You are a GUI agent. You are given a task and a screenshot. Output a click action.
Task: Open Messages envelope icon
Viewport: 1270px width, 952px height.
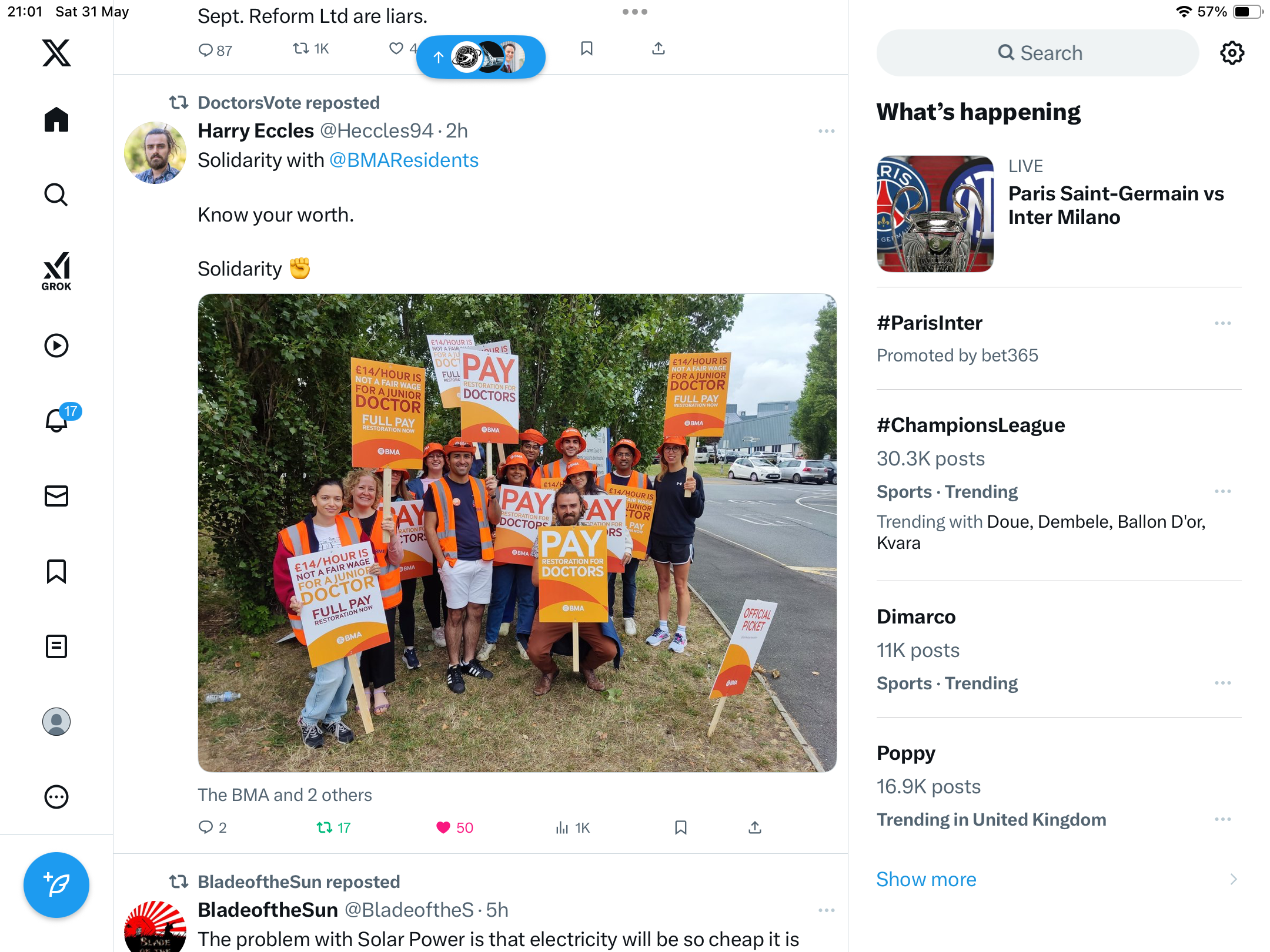click(56, 496)
